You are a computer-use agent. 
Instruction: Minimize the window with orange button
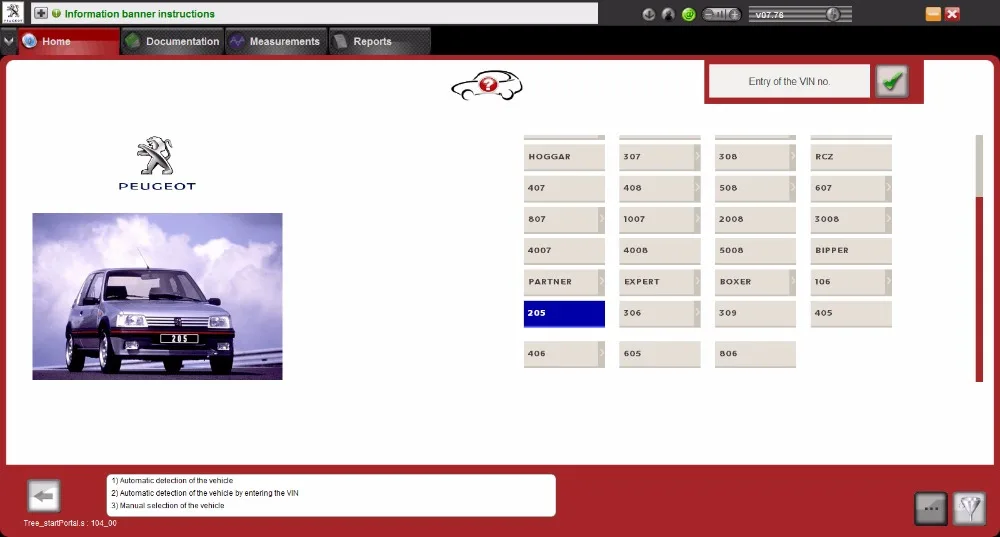click(x=933, y=14)
